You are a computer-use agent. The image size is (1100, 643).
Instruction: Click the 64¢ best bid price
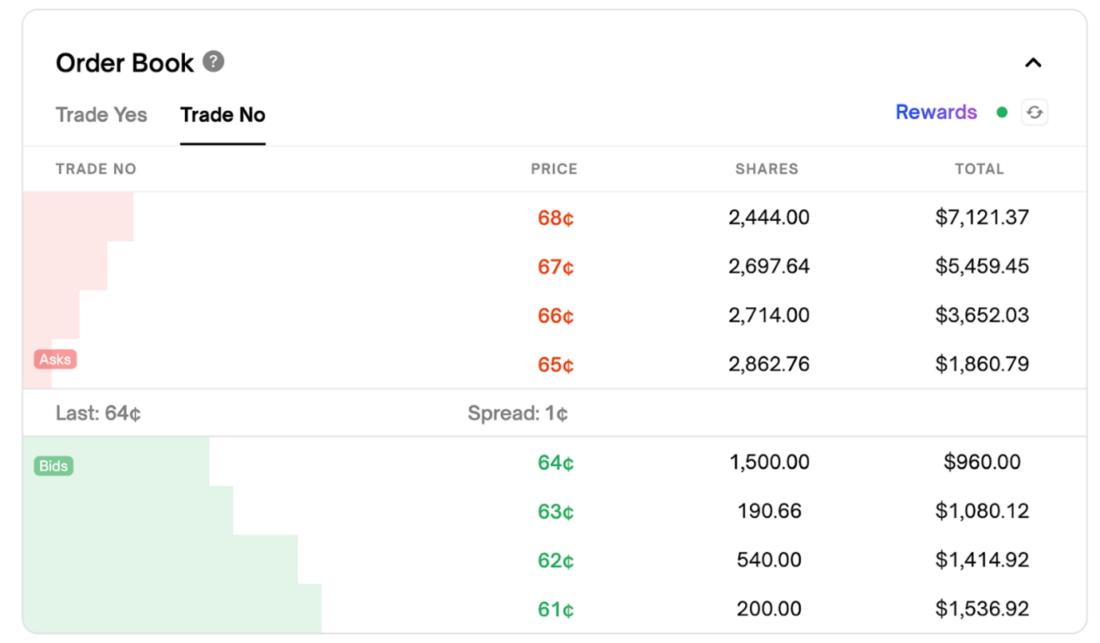(x=555, y=463)
